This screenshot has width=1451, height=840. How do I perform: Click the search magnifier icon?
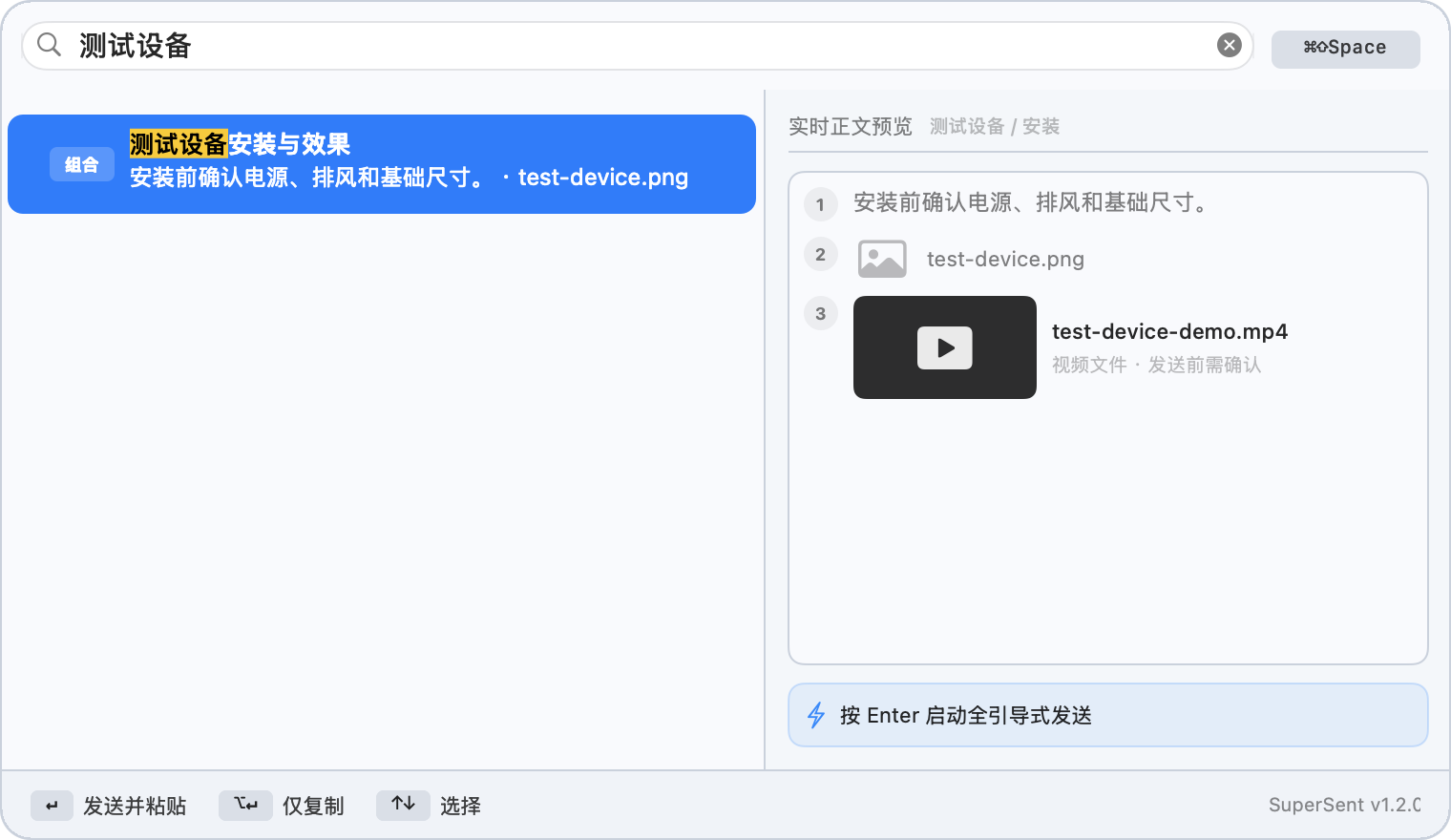[x=49, y=45]
